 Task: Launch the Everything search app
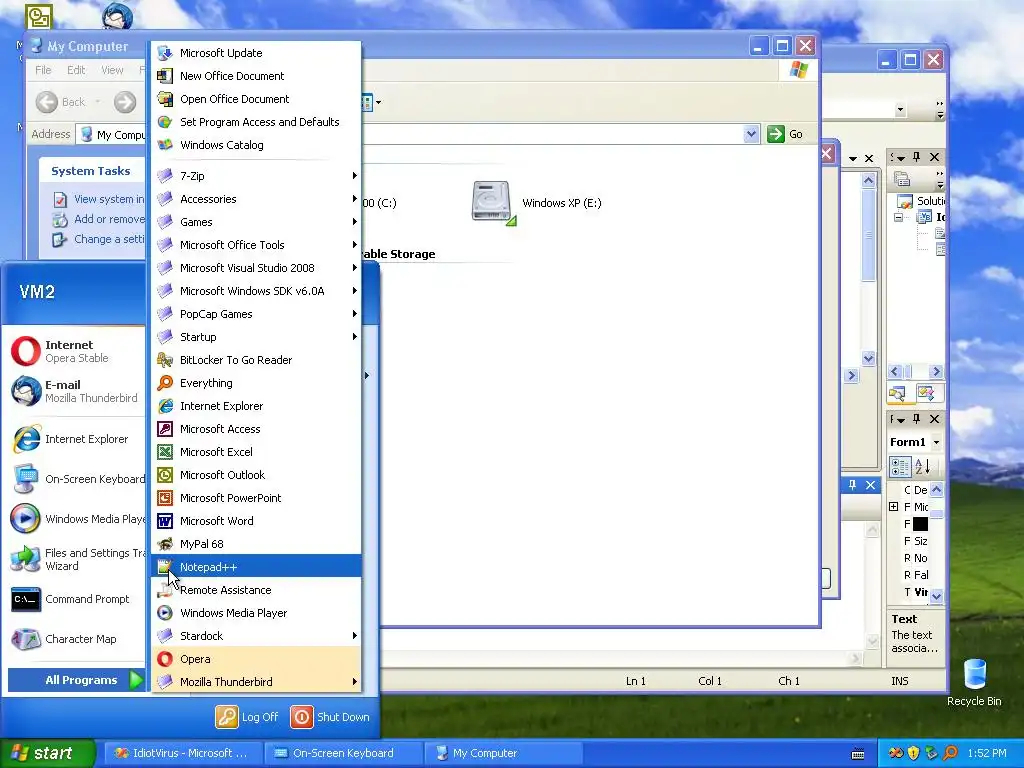(256, 383)
